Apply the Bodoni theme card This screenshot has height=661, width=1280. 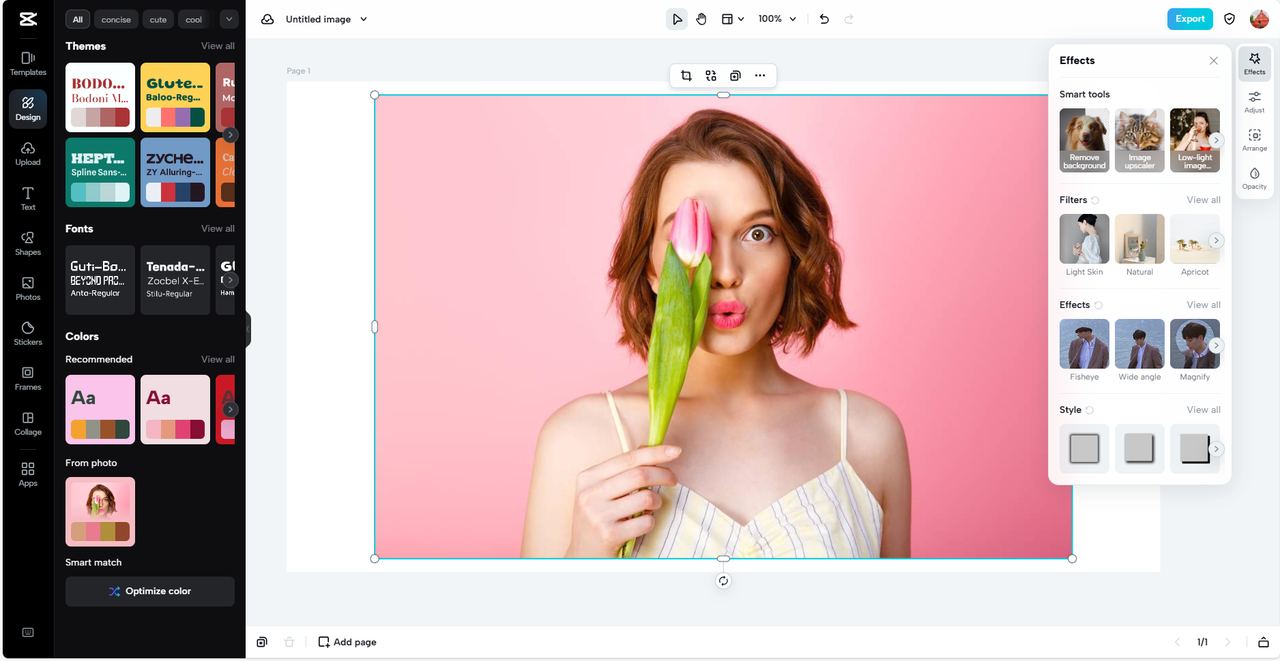pyautogui.click(x=100, y=97)
